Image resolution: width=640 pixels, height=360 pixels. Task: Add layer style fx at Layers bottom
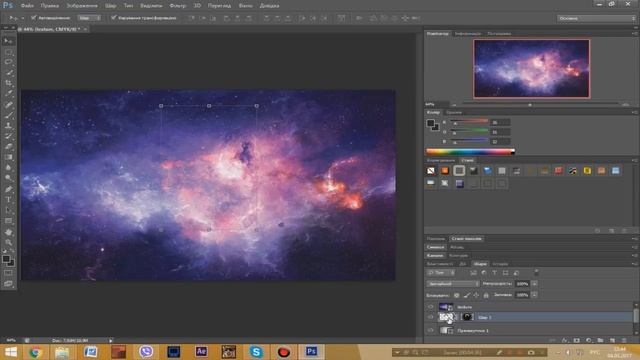[x=565, y=340]
